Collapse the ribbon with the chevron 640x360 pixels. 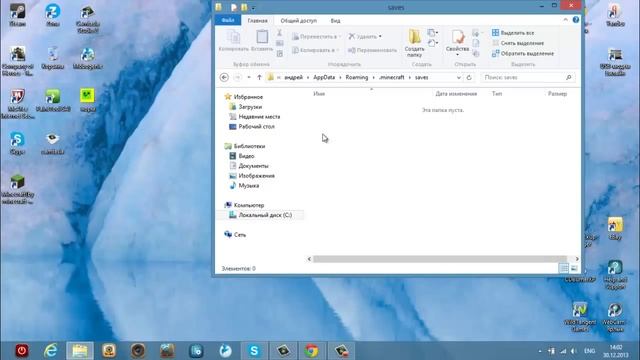[x=565, y=20]
